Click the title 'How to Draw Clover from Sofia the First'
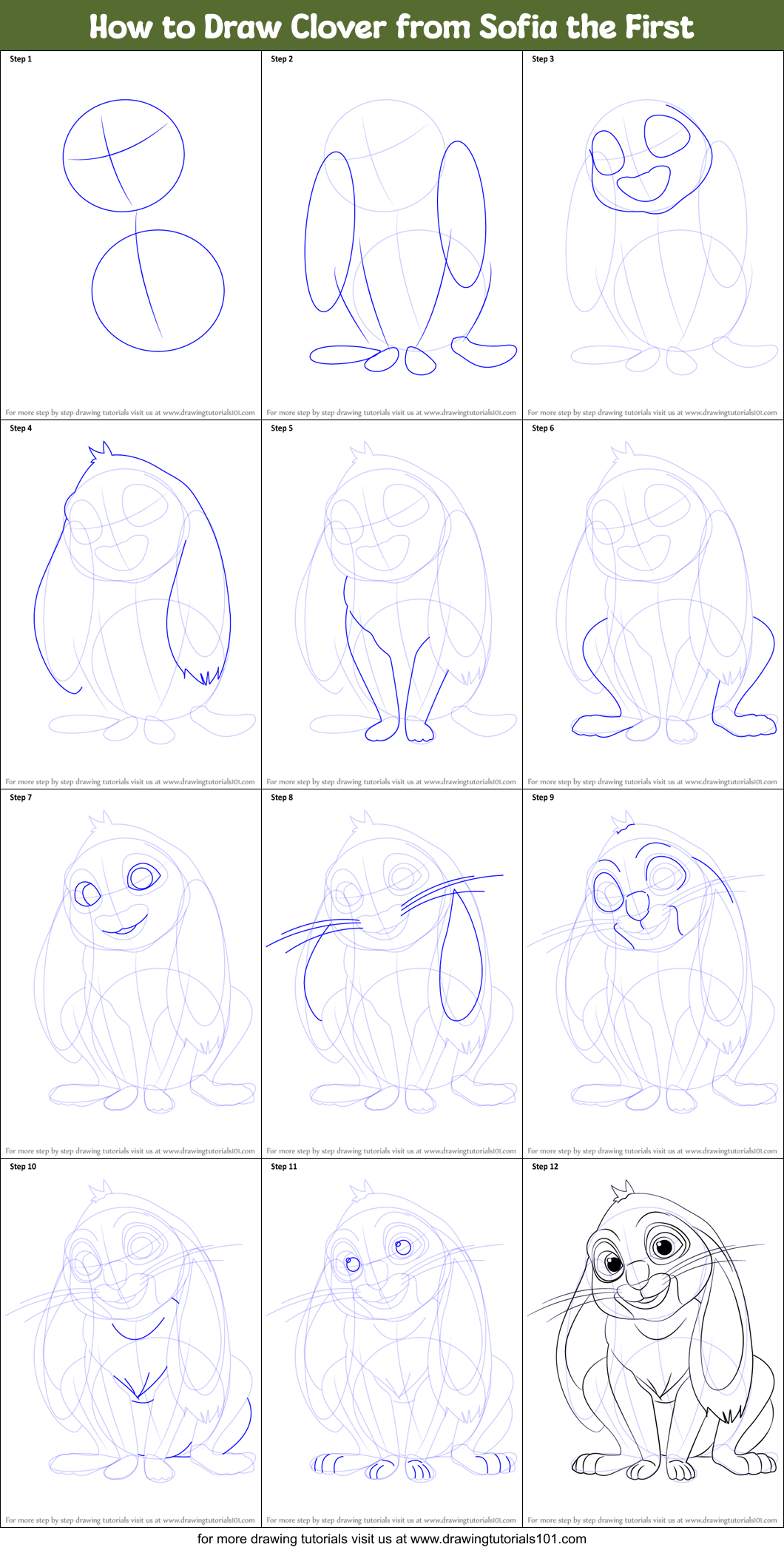This screenshot has height=1550, width=784. [391, 27]
